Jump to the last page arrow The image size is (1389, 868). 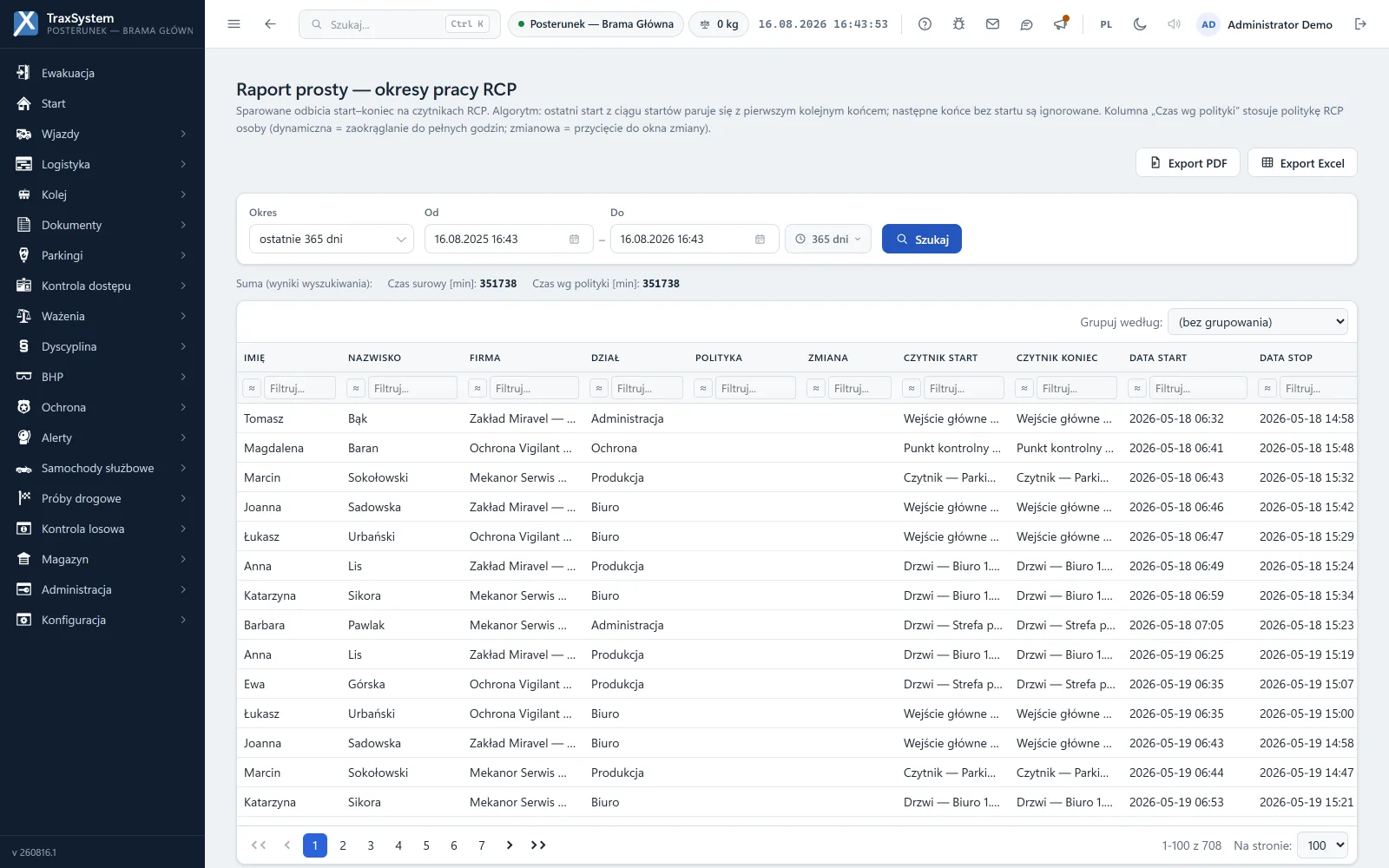point(538,845)
